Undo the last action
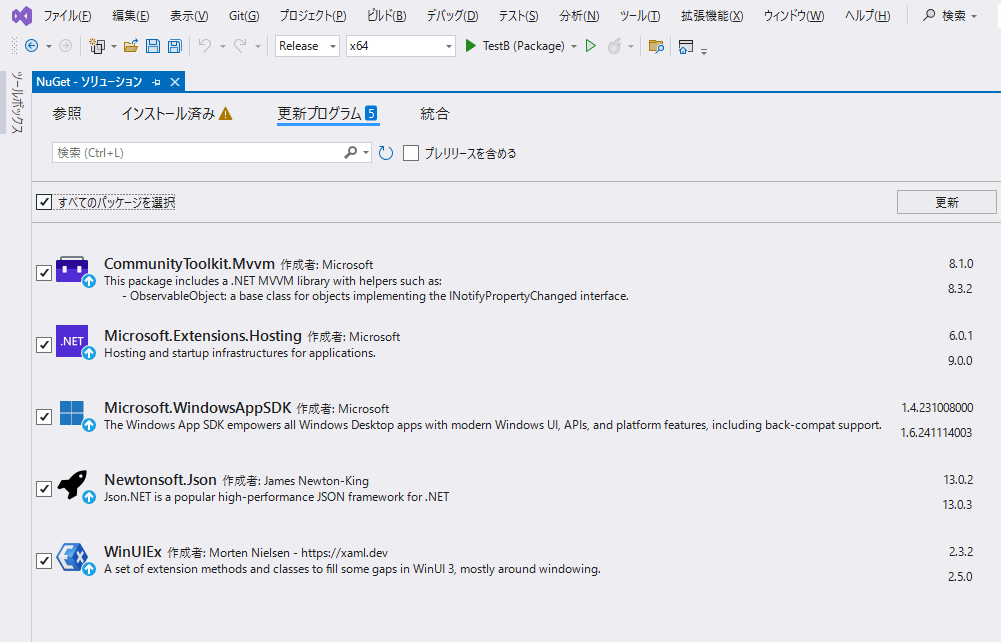This screenshot has width=1001, height=642. (x=205, y=46)
